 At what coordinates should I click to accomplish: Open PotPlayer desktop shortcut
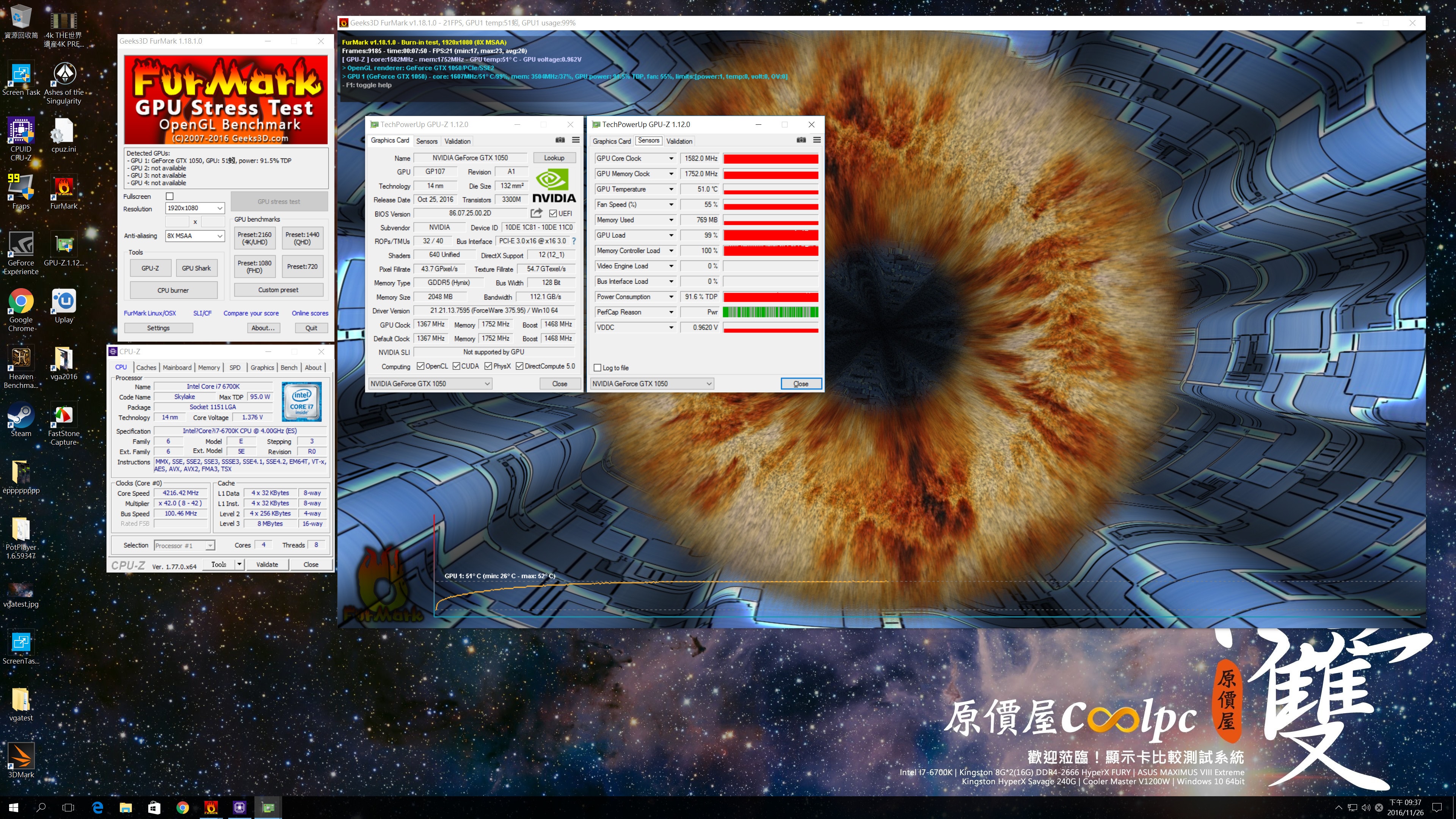[21, 538]
